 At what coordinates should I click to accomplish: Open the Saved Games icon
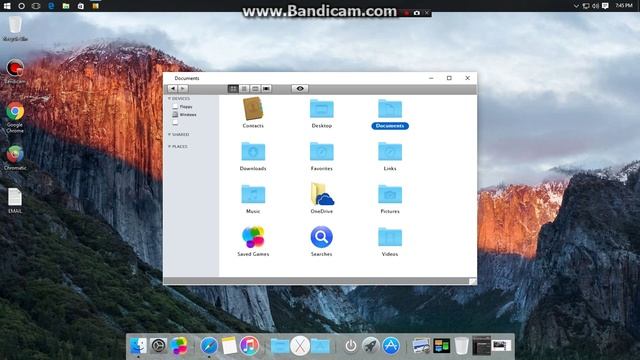pos(253,237)
